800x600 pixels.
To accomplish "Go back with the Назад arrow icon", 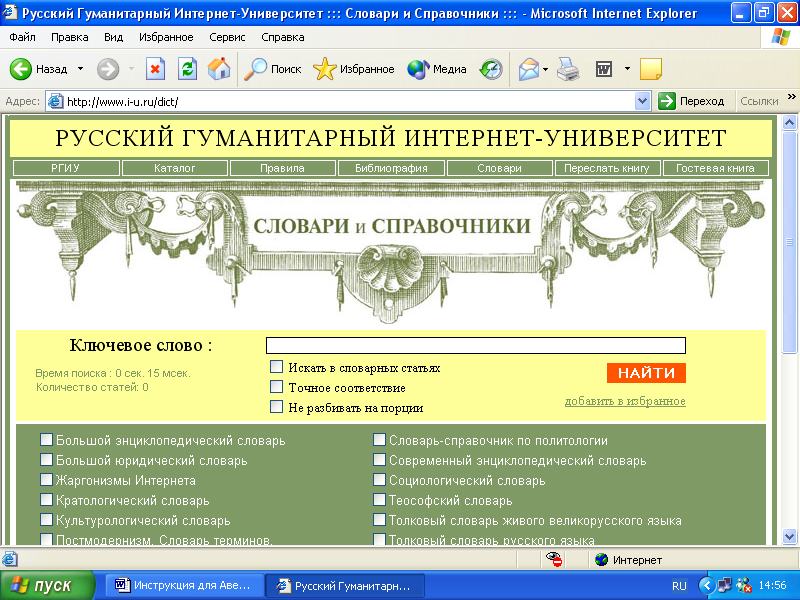I will [x=20, y=69].
